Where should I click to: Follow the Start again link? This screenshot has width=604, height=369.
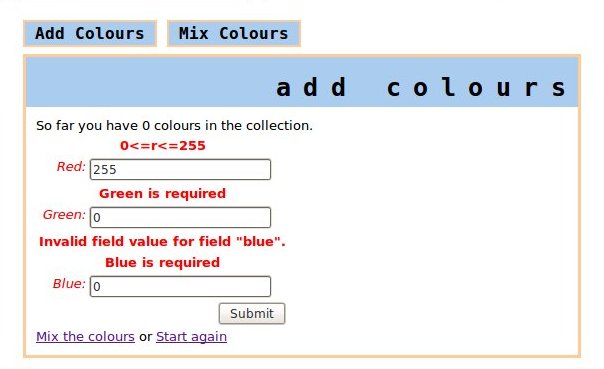coord(191,337)
